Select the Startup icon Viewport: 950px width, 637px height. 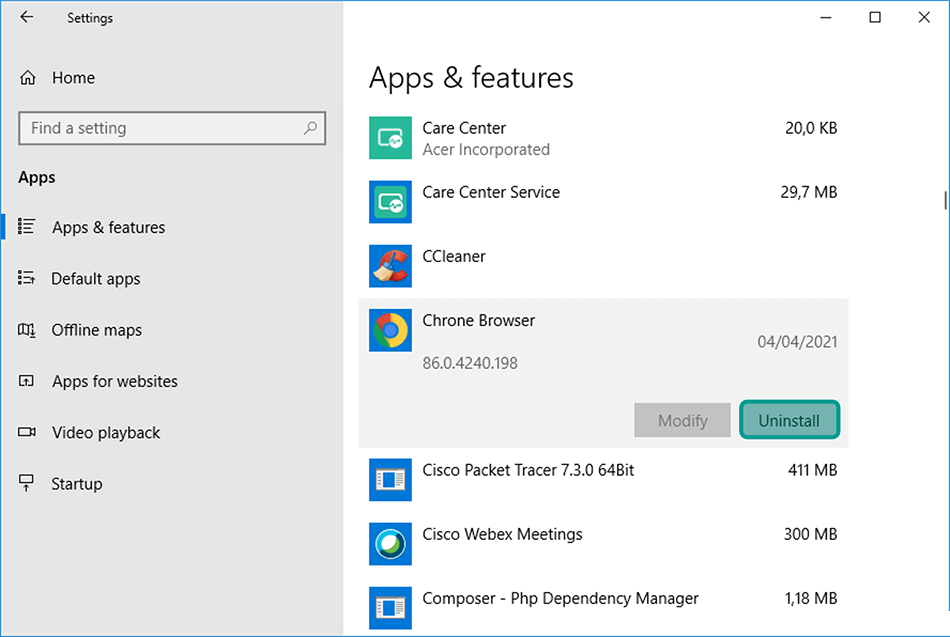coord(26,483)
